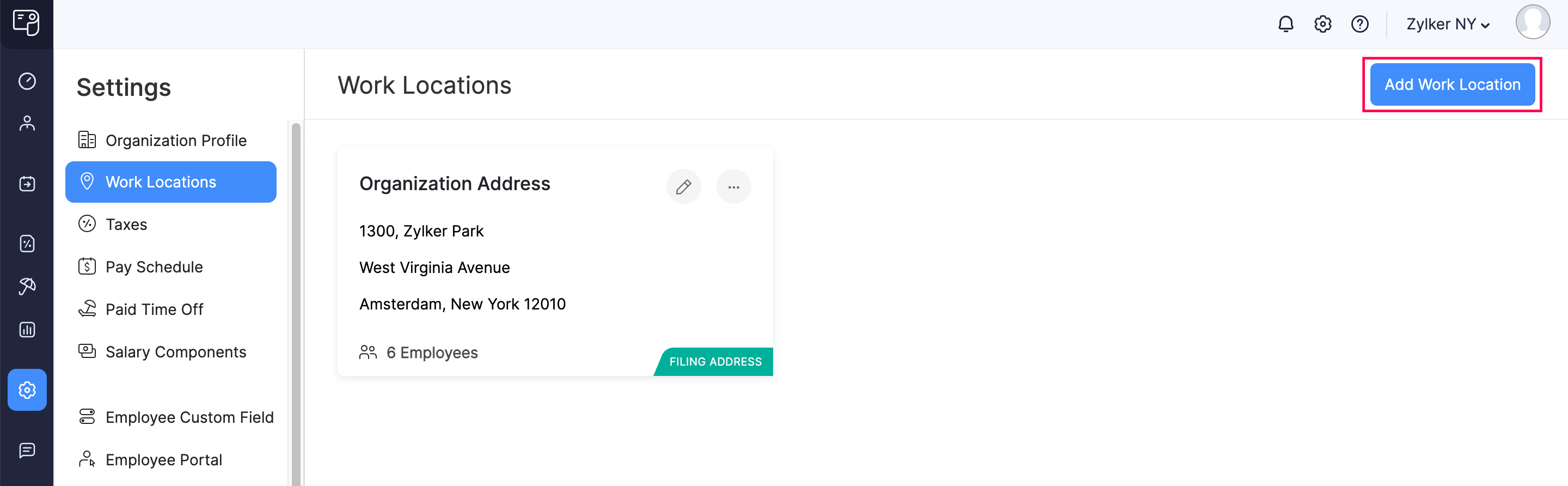
Task: Click the 6 Employees link
Action: 432,353
